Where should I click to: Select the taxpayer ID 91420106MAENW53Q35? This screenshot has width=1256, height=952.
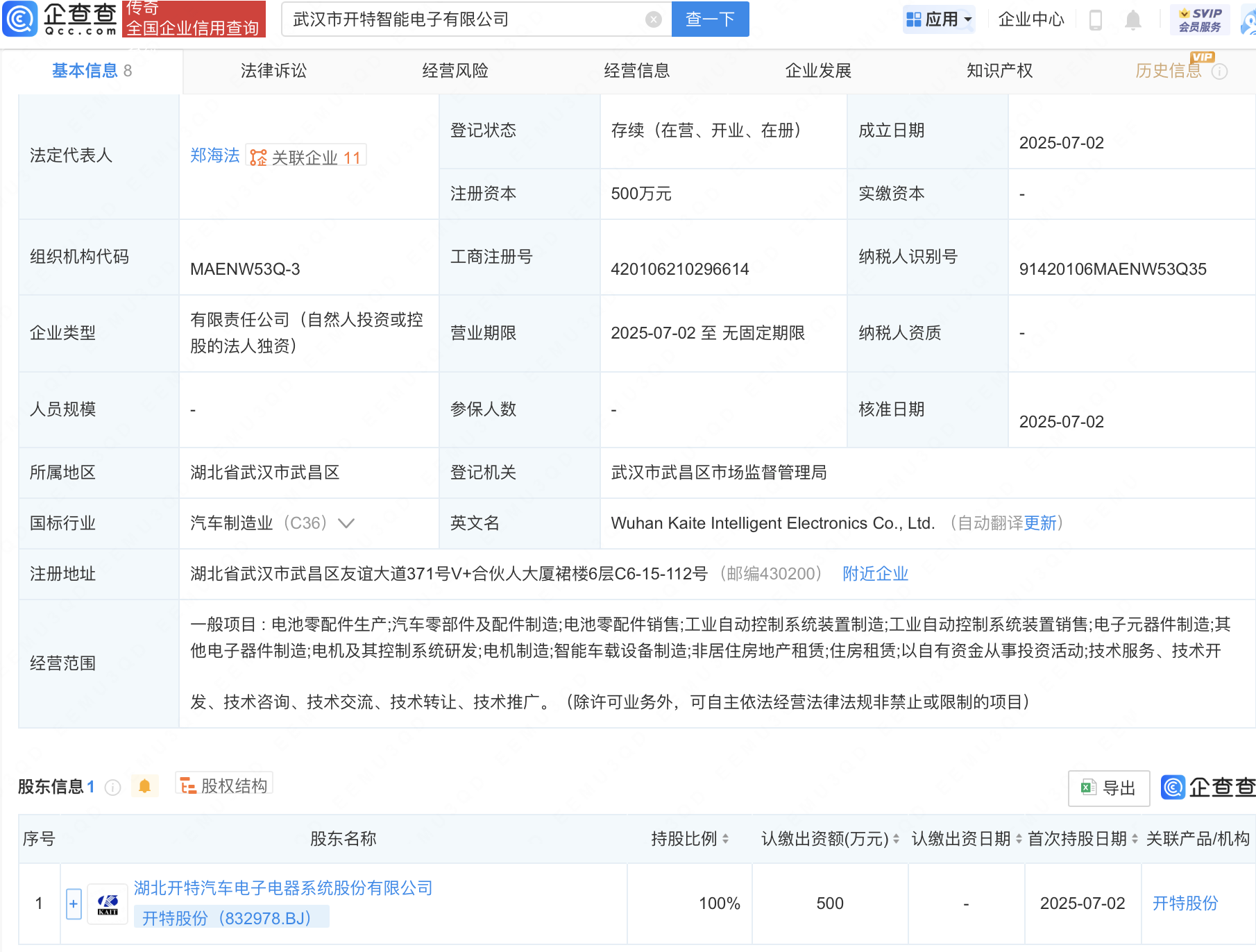point(1112,269)
